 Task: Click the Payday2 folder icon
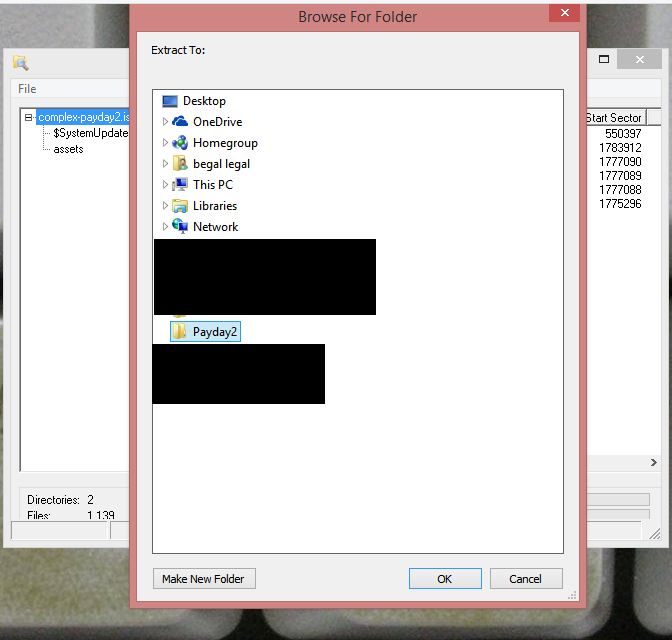click(x=180, y=332)
